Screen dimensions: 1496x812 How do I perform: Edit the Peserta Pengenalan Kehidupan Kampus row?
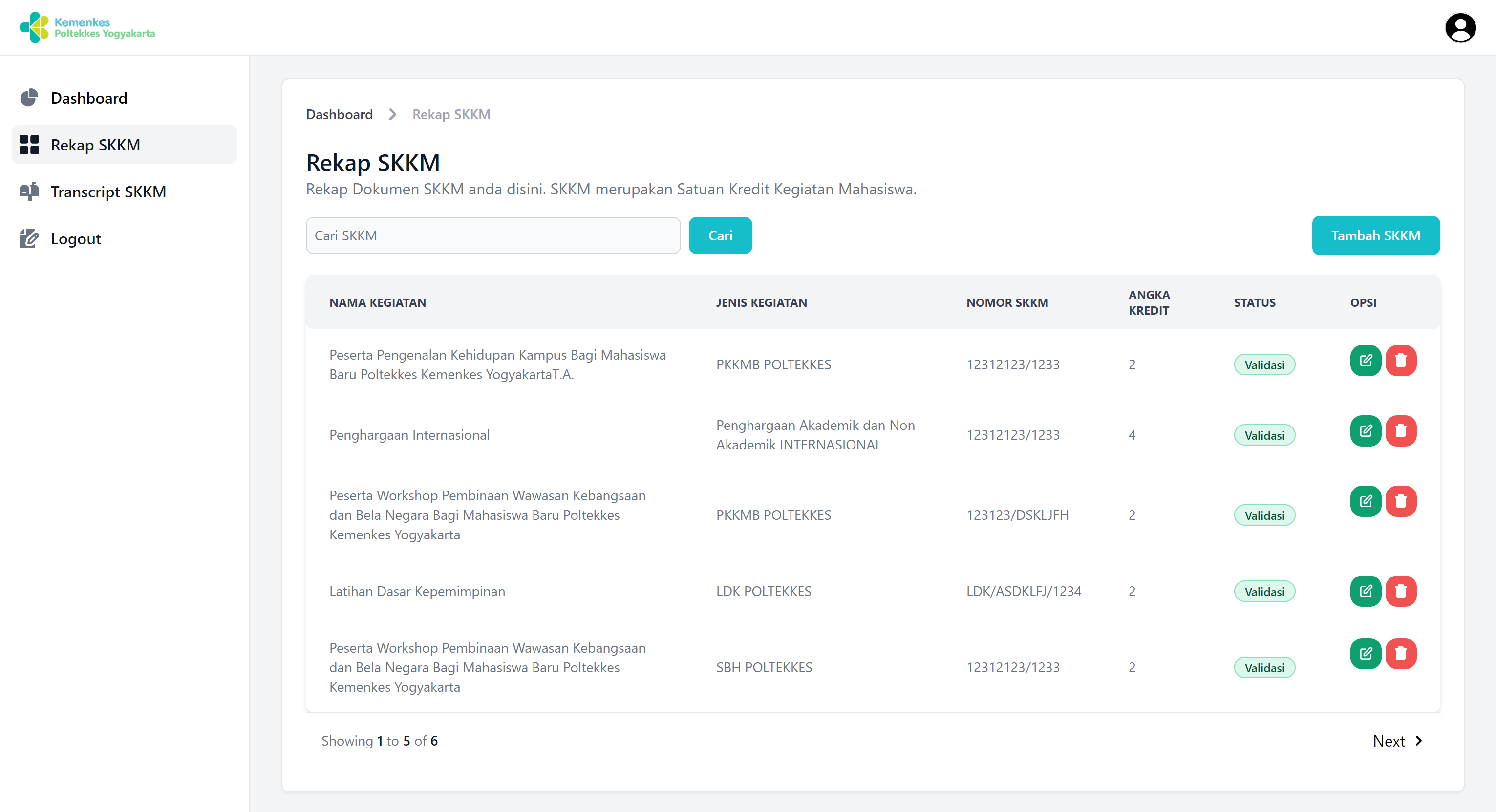[1365, 360]
